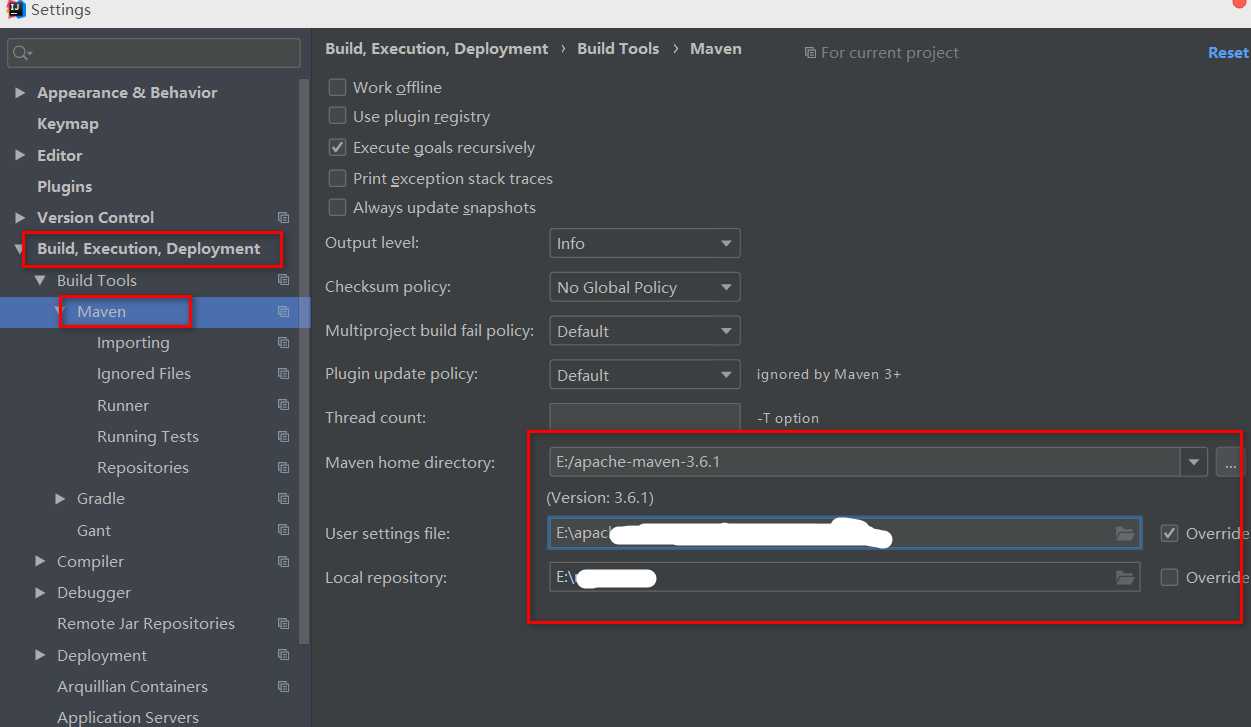Viewport: 1251px width, 727px height.
Task: Click project-level icon beside Build Tools
Action: coord(283,281)
